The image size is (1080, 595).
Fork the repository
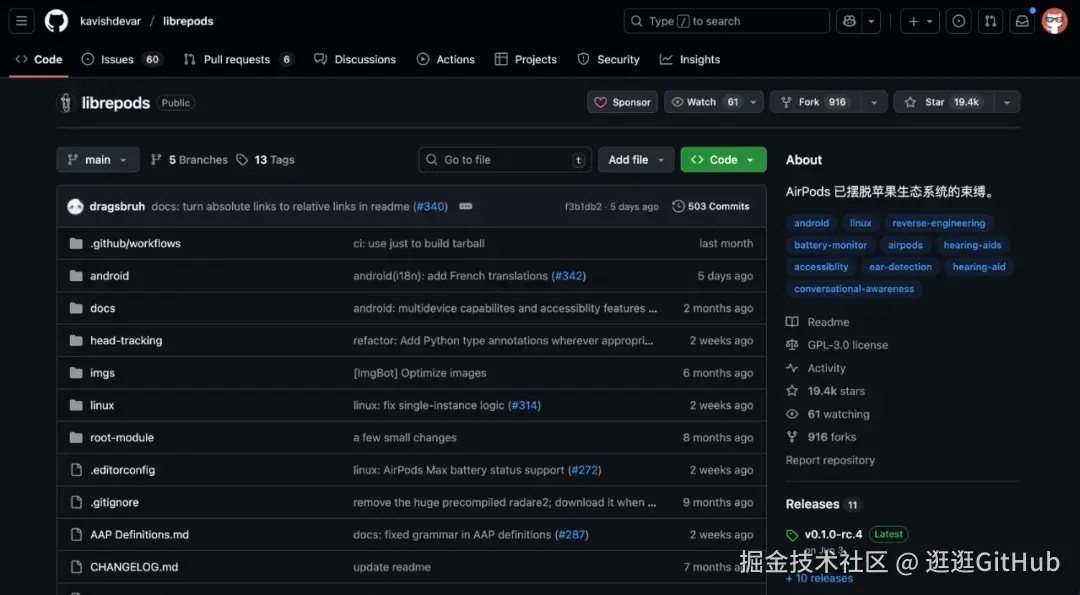click(x=815, y=102)
